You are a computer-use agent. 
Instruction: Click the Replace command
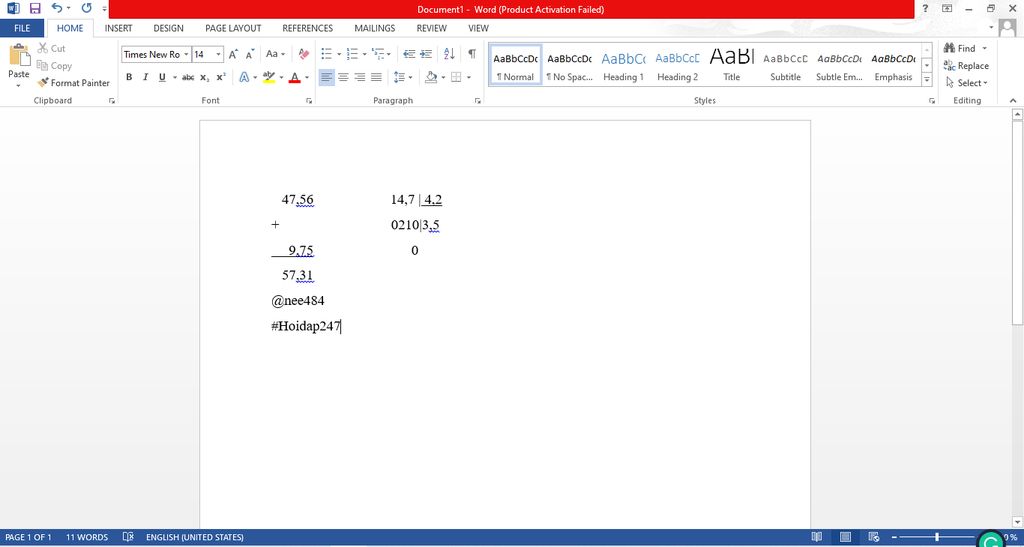click(966, 65)
